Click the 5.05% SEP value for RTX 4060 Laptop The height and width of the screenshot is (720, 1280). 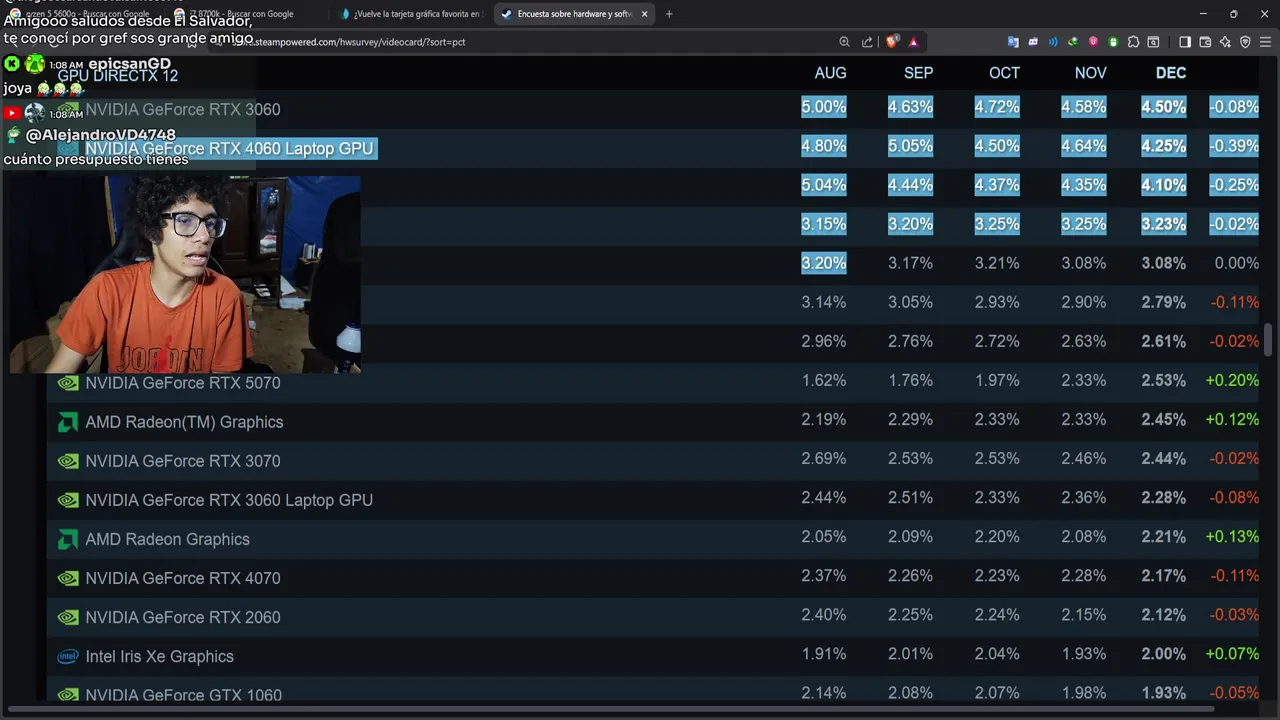[910, 146]
